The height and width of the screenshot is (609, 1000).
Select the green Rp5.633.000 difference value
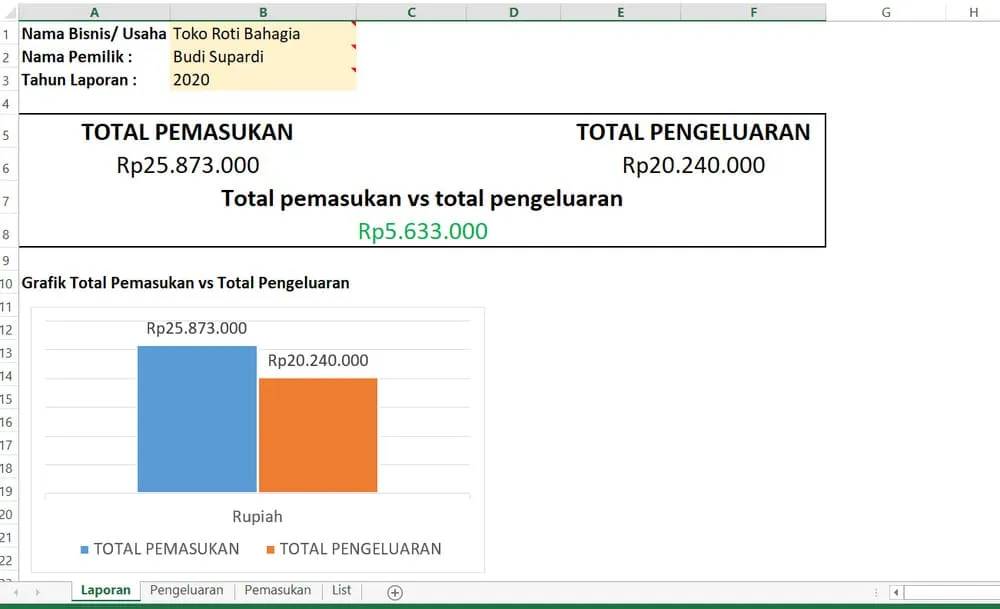[422, 231]
